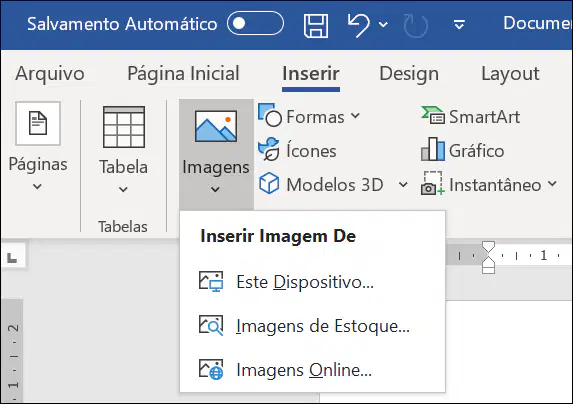Expand the Instantâneo screenshot dropdown
The height and width of the screenshot is (404, 573).
(x=552, y=184)
